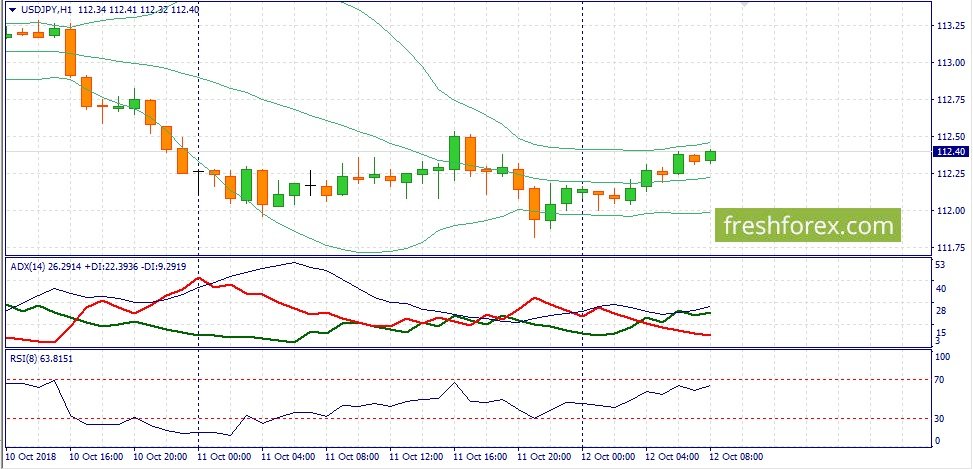
Task: Click the 11 Oct 00:00 time label
Action: coord(222,456)
